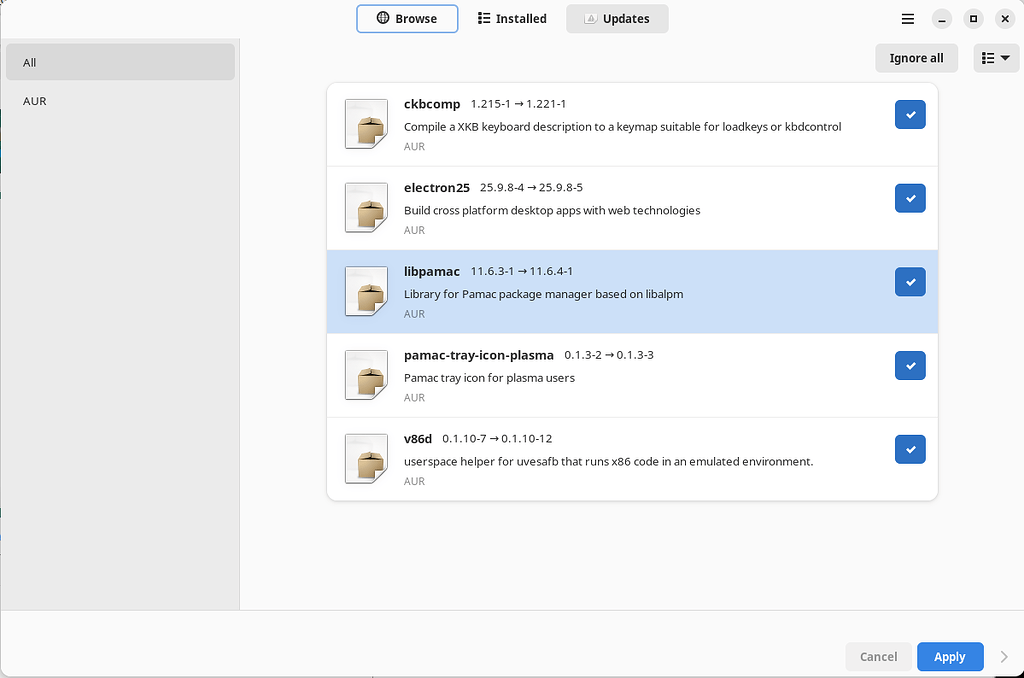Toggle the libpamac update checkbox
Screen dimensions: 1024x678
pos(910,283)
